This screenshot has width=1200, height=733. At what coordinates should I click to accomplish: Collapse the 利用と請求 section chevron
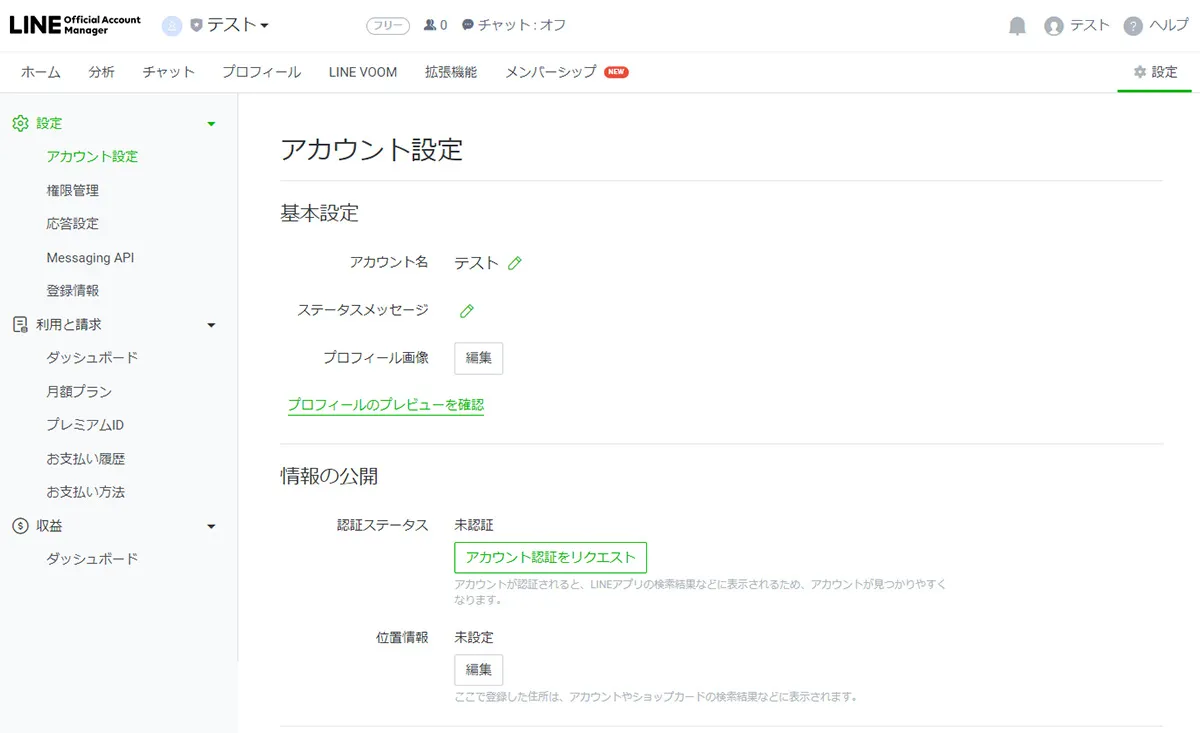pyautogui.click(x=211, y=324)
